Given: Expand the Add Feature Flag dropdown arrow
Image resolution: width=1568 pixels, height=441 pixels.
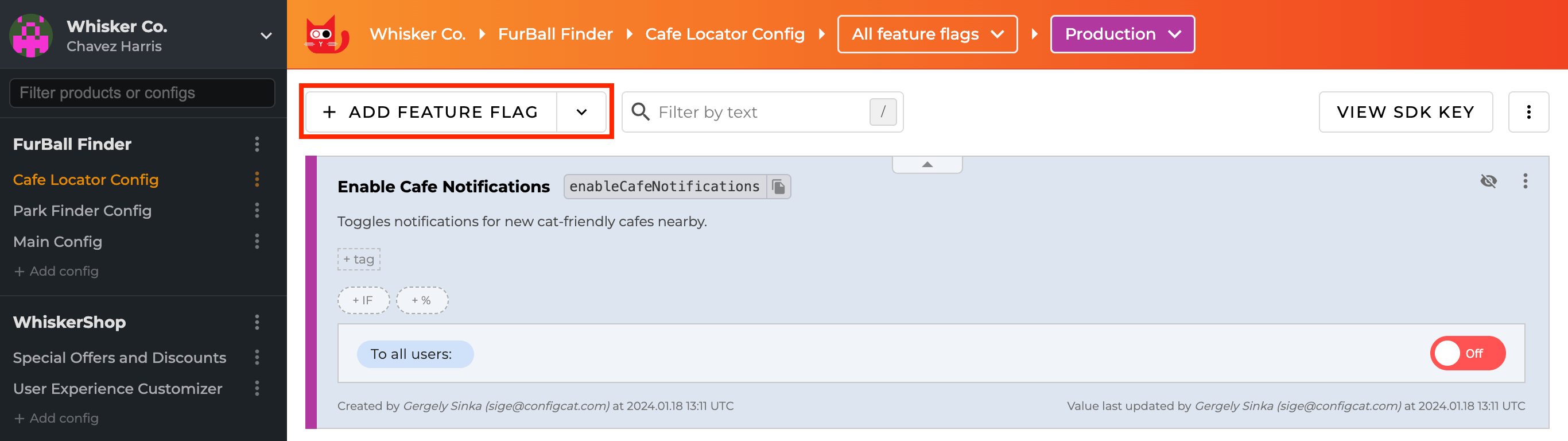Looking at the screenshot, I should 582,111.
